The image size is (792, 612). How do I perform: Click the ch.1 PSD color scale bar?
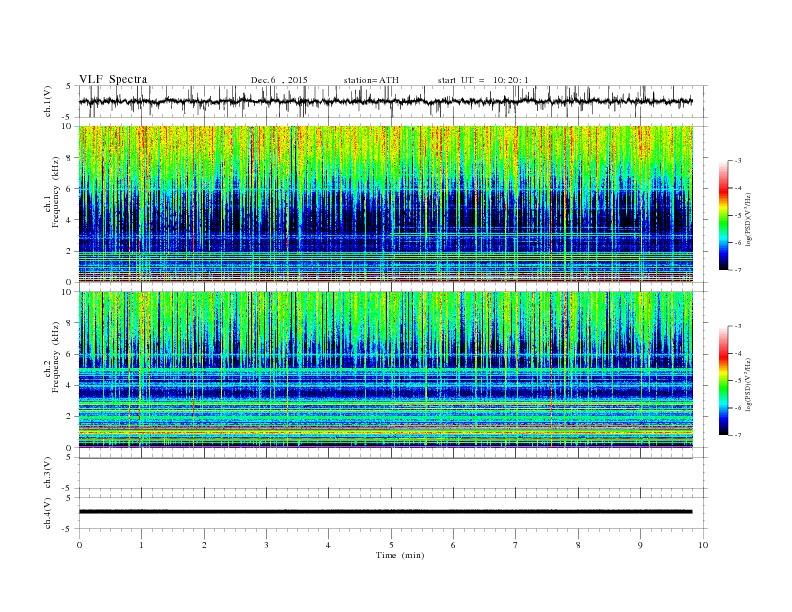click(723, 215)
